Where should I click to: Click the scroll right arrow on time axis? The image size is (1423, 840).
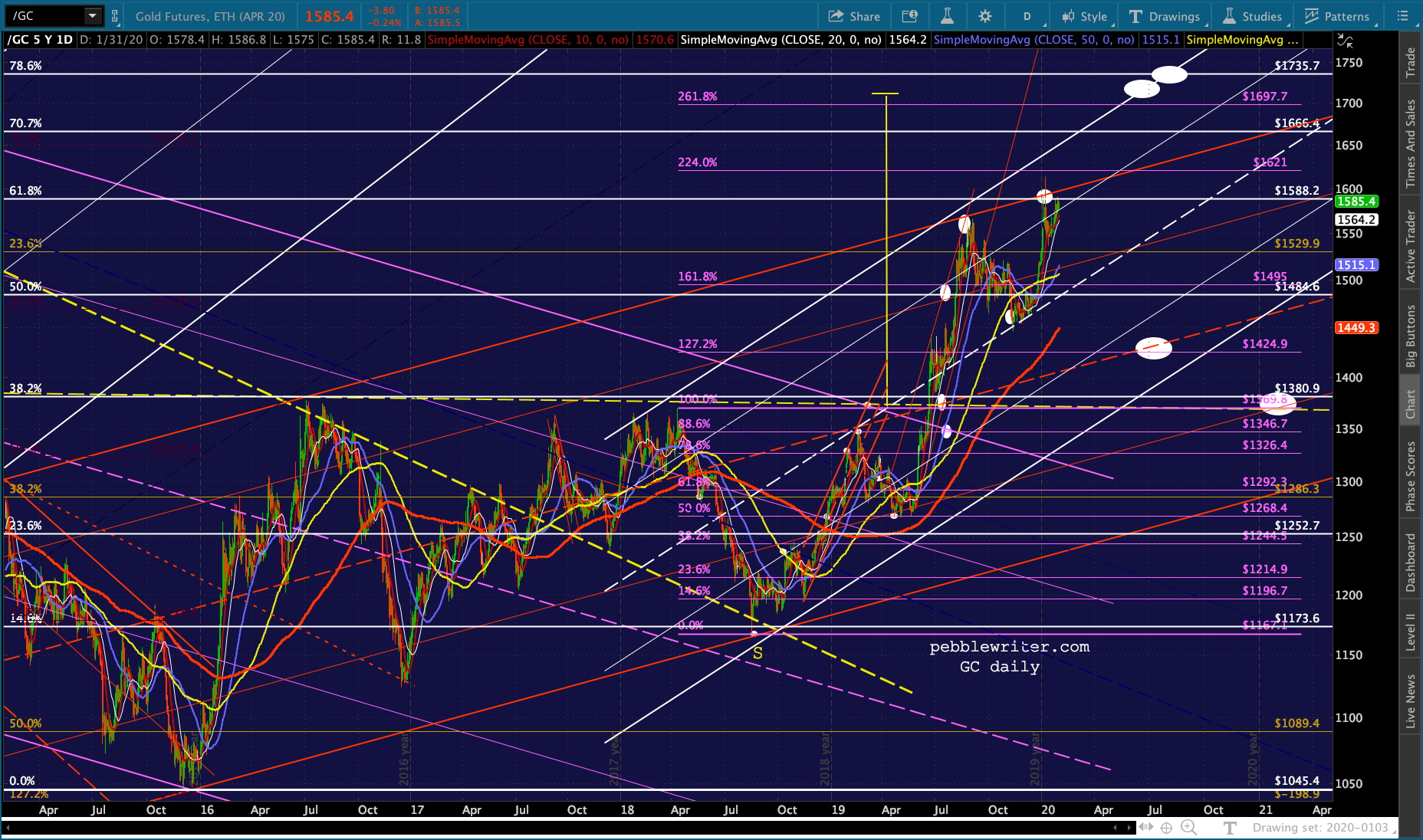point(1129,828)
